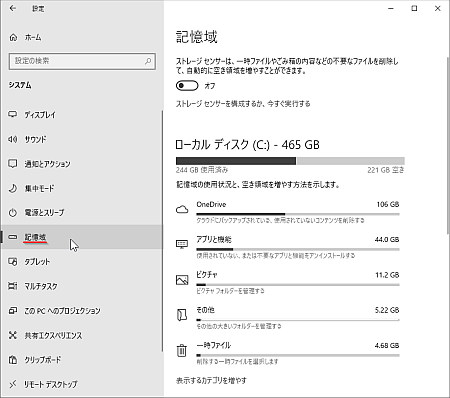Open タブレット settings
450x398 pixels.
point(82,262)
